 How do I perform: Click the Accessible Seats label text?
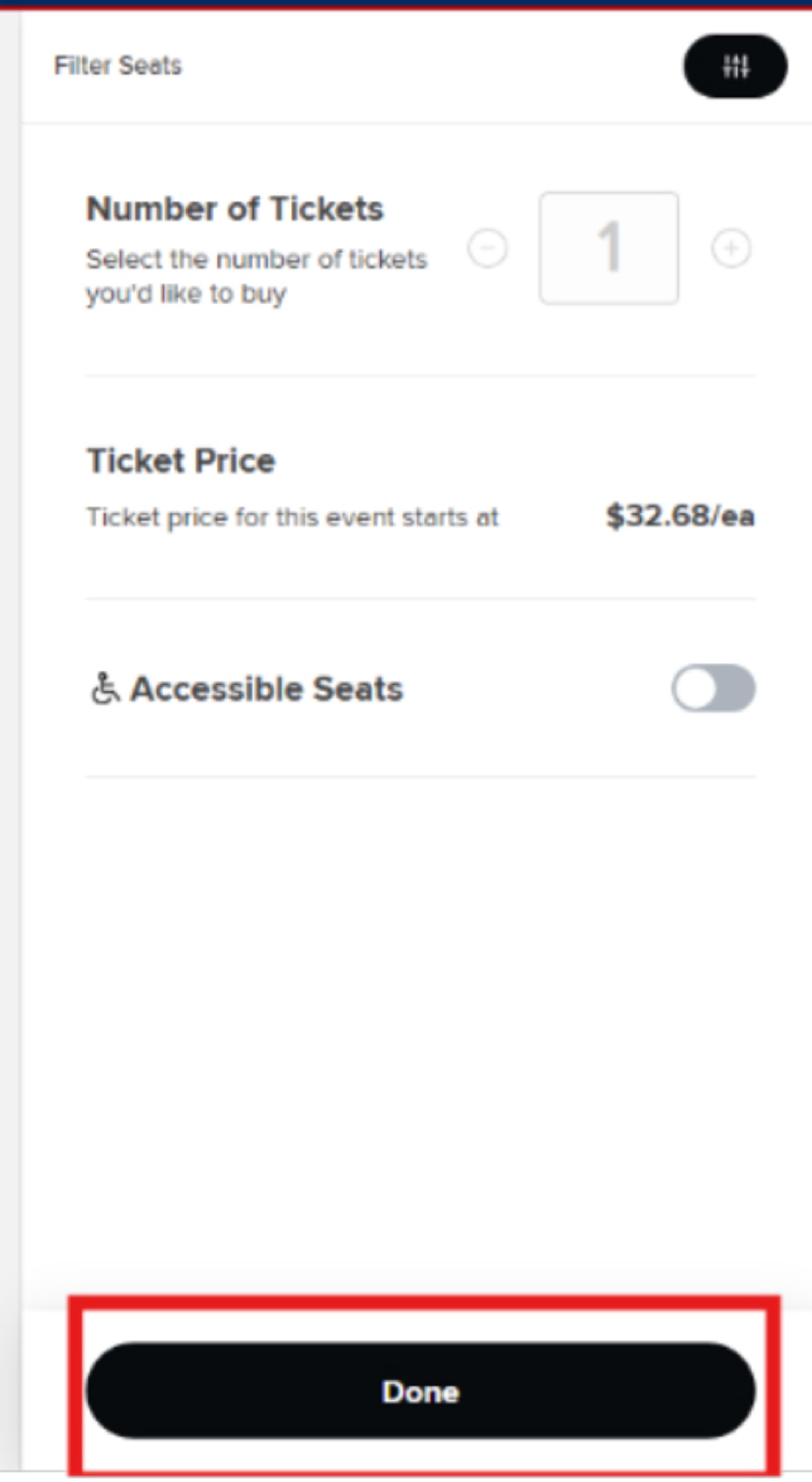267,689
